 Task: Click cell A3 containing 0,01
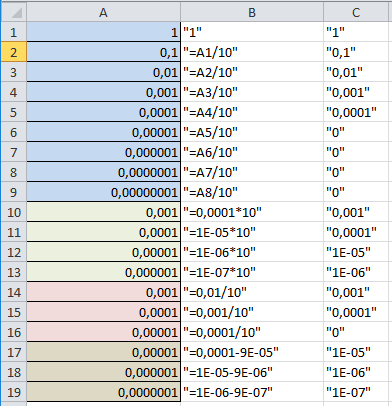click(x=103, y=72)
